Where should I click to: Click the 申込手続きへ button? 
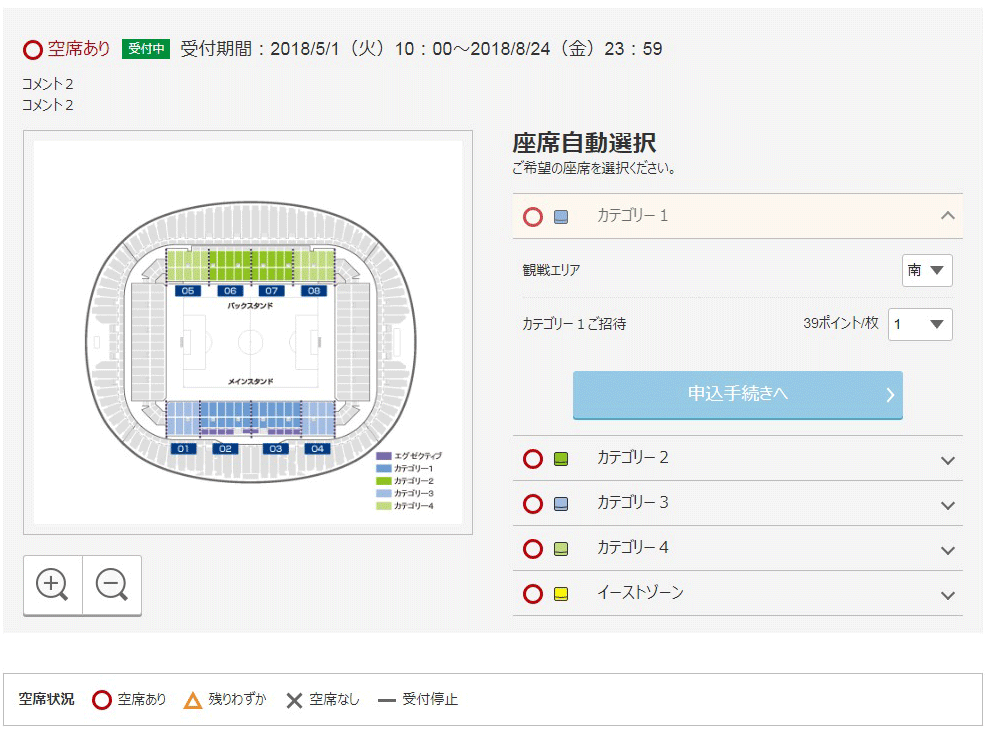point(737,394)
